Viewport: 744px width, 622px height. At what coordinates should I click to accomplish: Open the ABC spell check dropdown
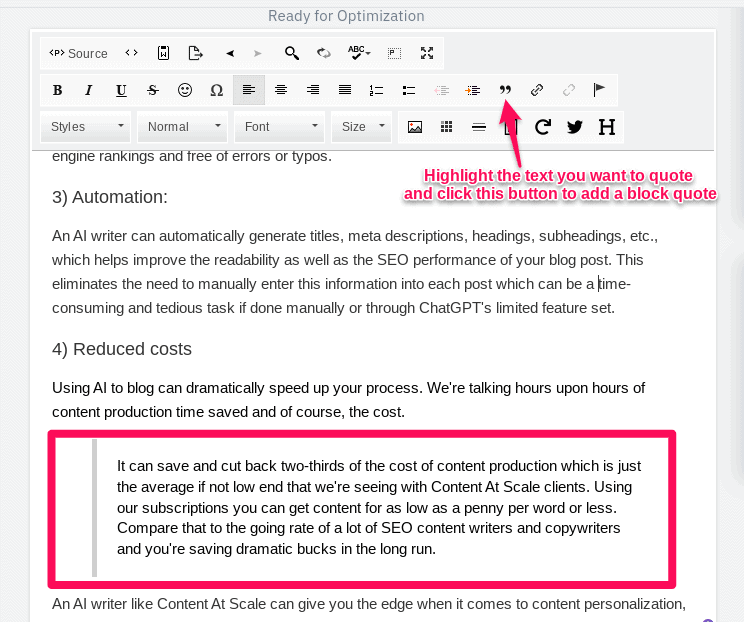click(x=359, y=53)
